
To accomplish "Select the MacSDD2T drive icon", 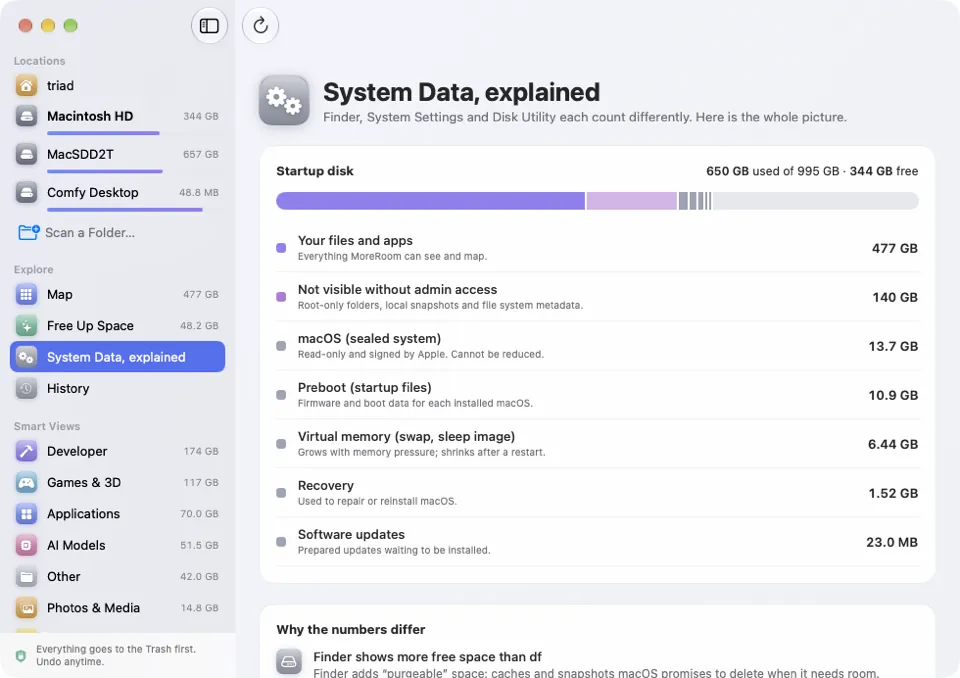I will coord(26,154).
